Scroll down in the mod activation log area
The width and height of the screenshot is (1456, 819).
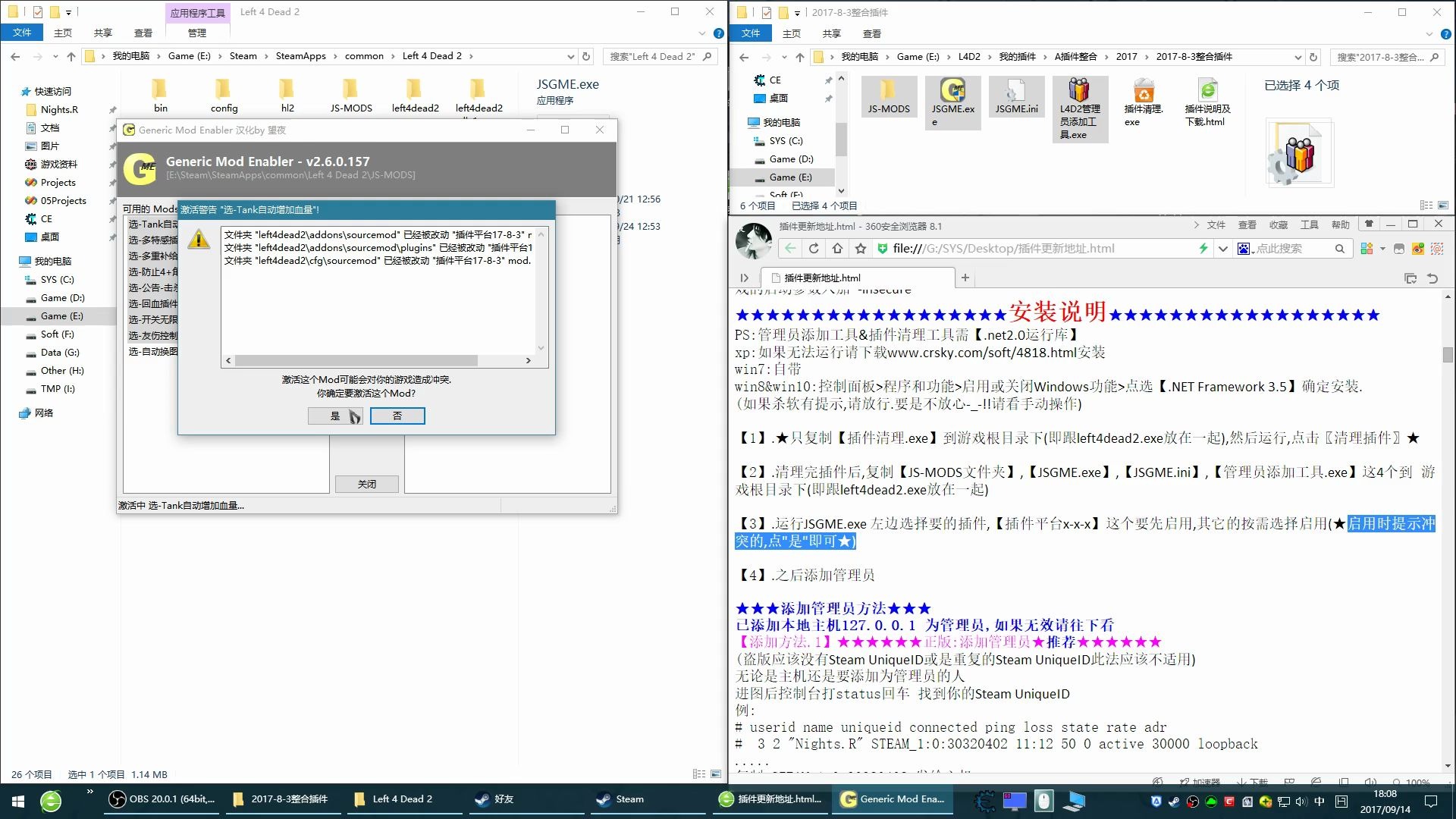pos(539,347)
